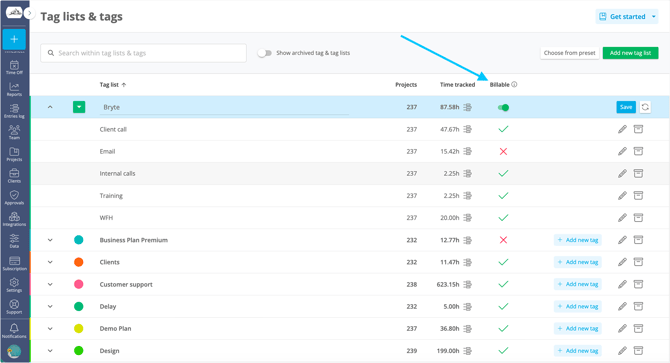Expand the Customer support tag list
The width and height of the screenshot is (670, 363).
tap(50, 284)
